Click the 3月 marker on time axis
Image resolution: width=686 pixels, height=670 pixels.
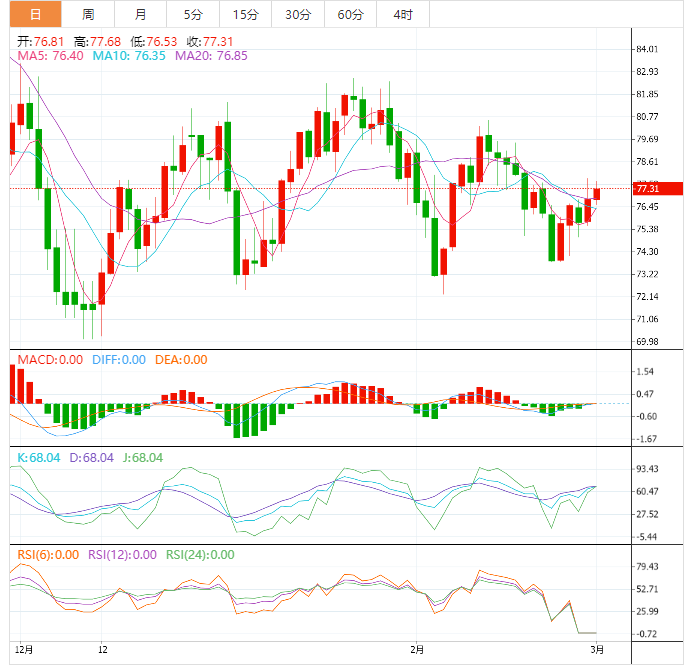click(595, 650)
